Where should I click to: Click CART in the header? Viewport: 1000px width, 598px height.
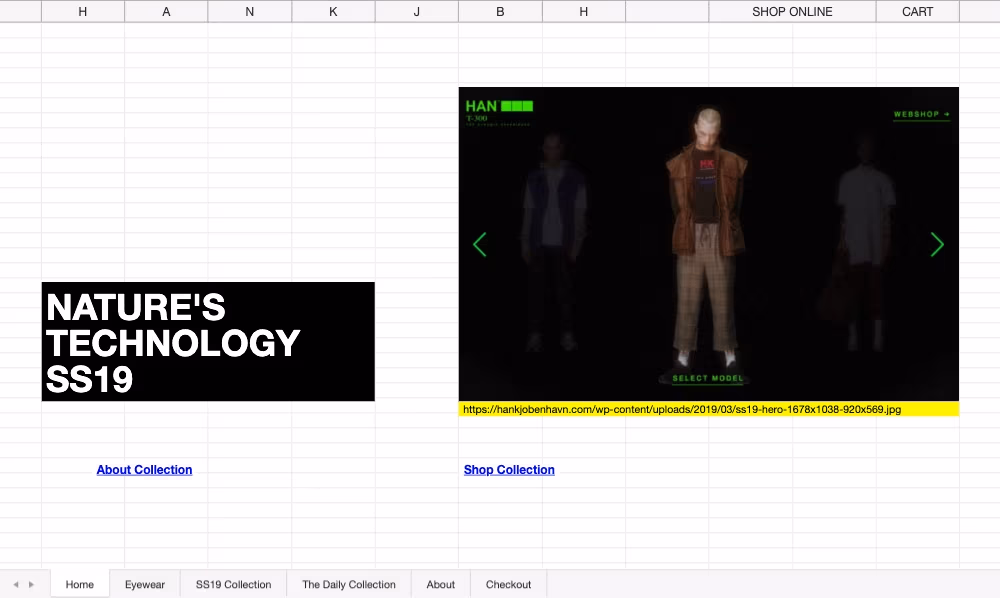pos(917,11)
